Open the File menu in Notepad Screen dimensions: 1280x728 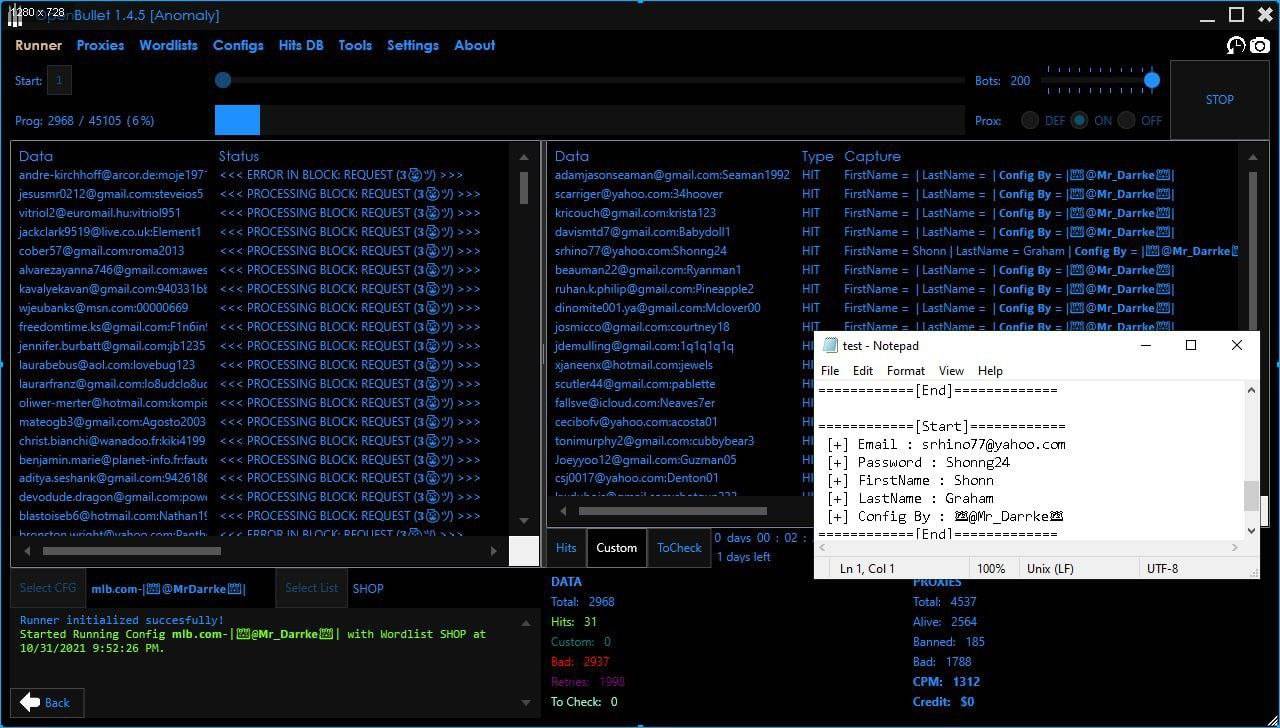tap(830, 370)
